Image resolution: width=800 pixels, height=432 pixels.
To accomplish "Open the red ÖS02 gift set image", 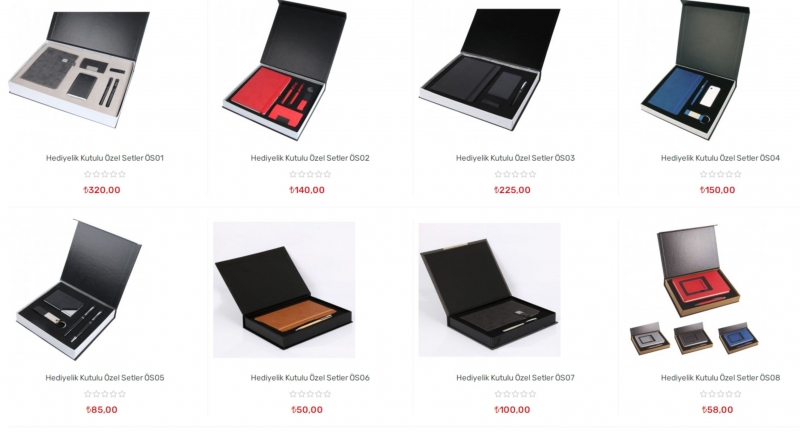I will [285, 70].
